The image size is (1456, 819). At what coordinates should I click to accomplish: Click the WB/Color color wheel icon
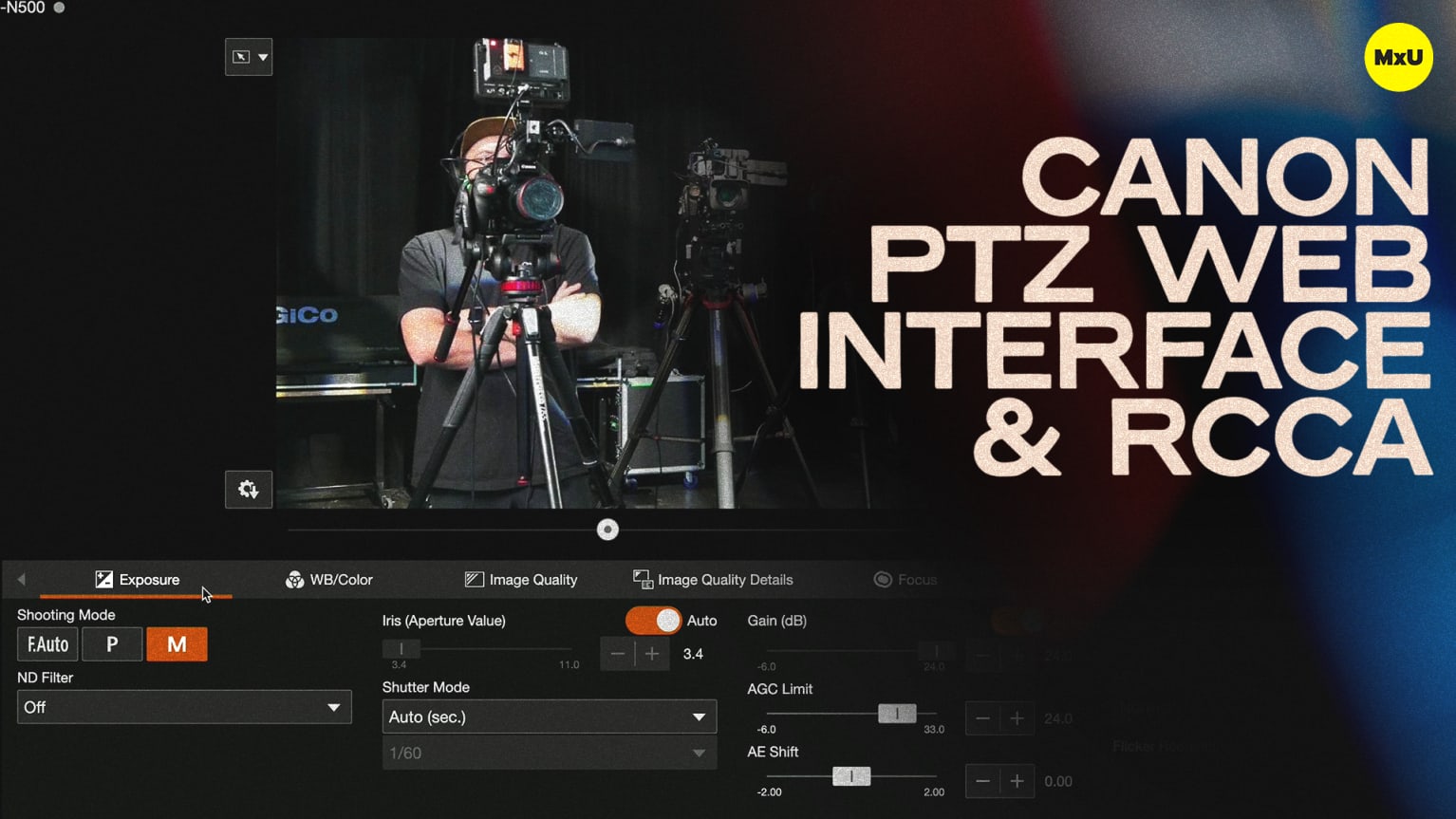pos(294,579)
